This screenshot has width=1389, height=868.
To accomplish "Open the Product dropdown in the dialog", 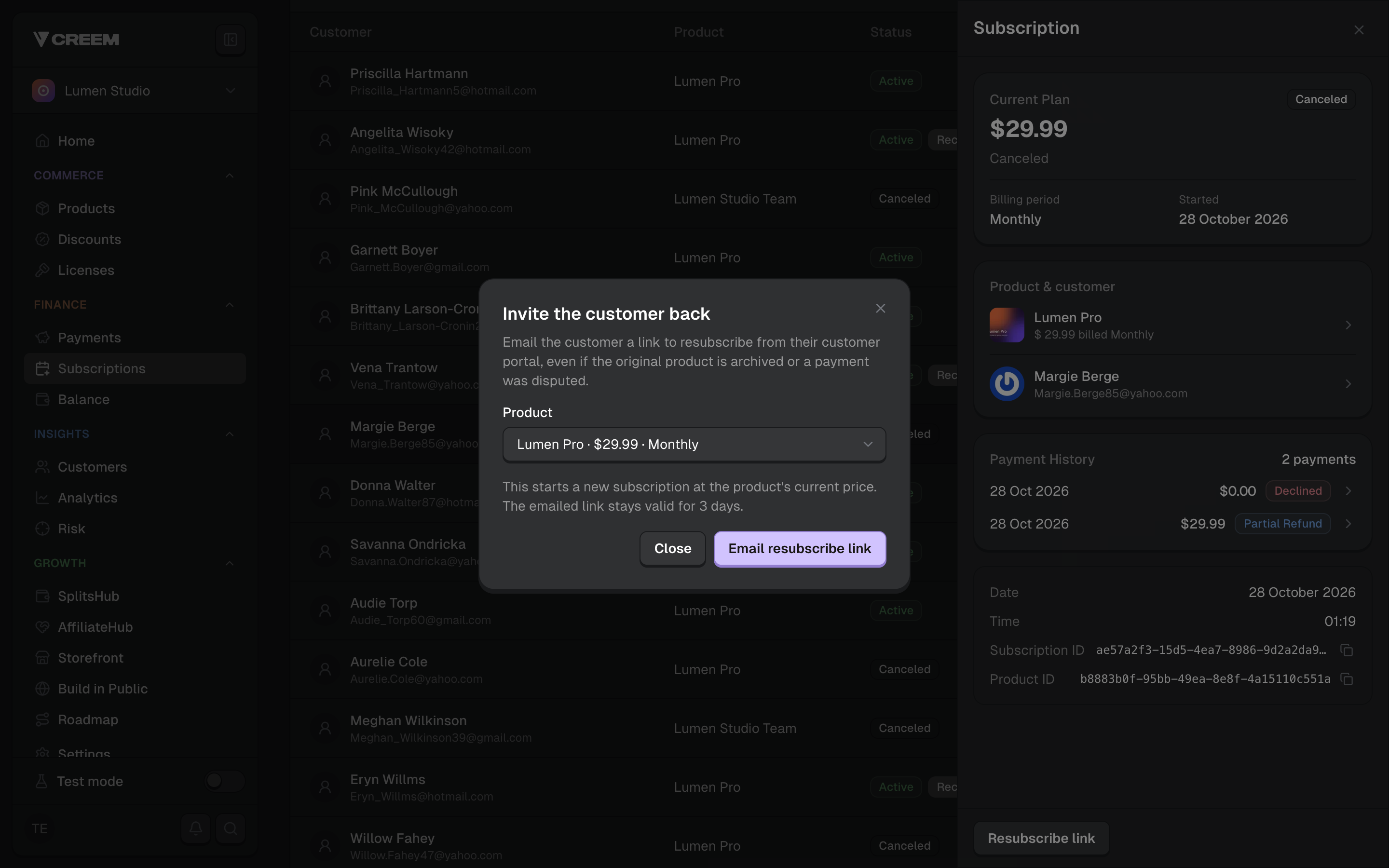I will (694, 444).
